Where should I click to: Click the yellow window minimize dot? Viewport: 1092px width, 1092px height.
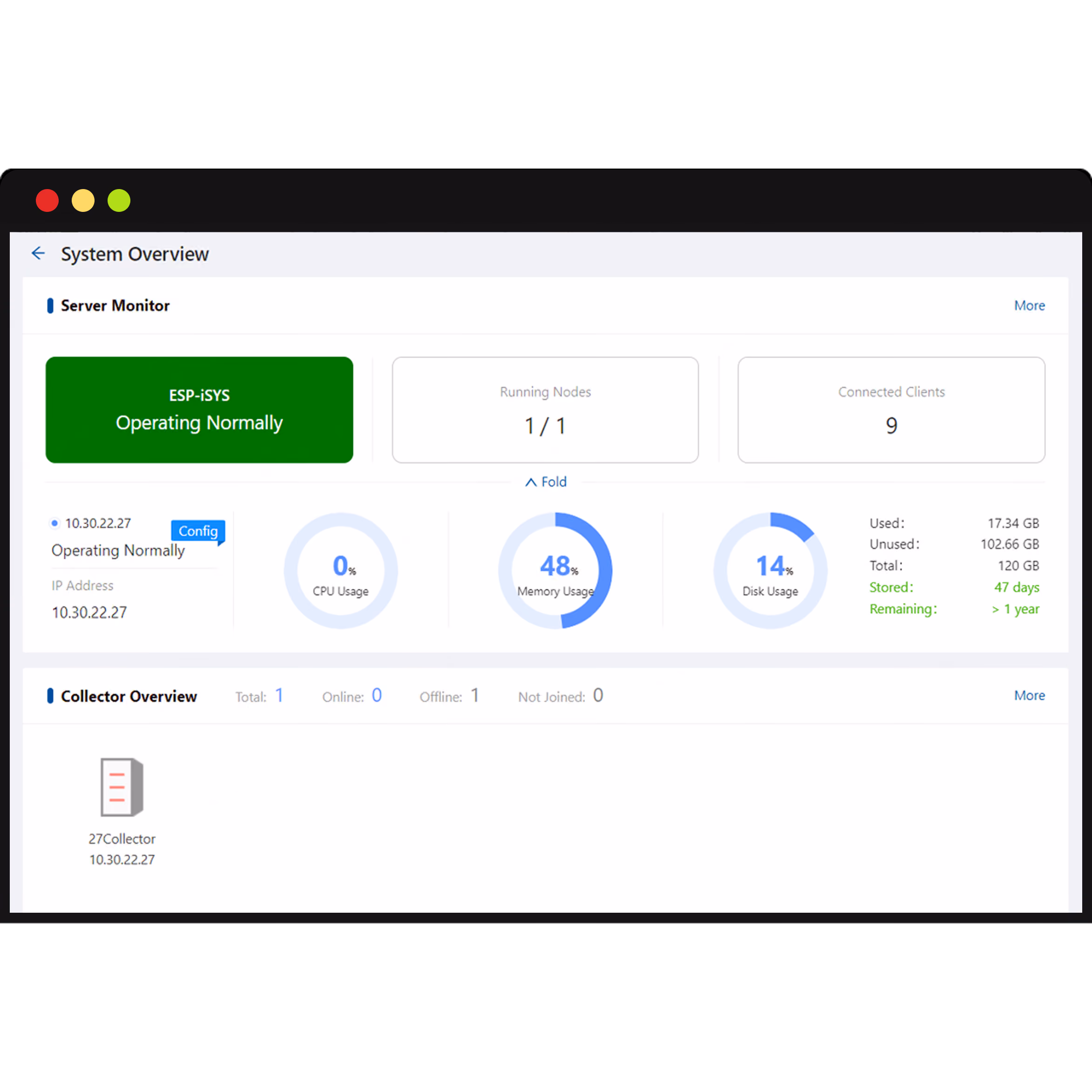[83, 201]
